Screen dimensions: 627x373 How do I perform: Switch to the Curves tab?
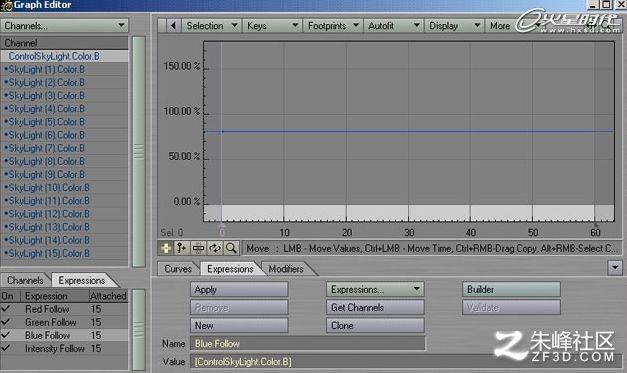click(x=178, y=269)
